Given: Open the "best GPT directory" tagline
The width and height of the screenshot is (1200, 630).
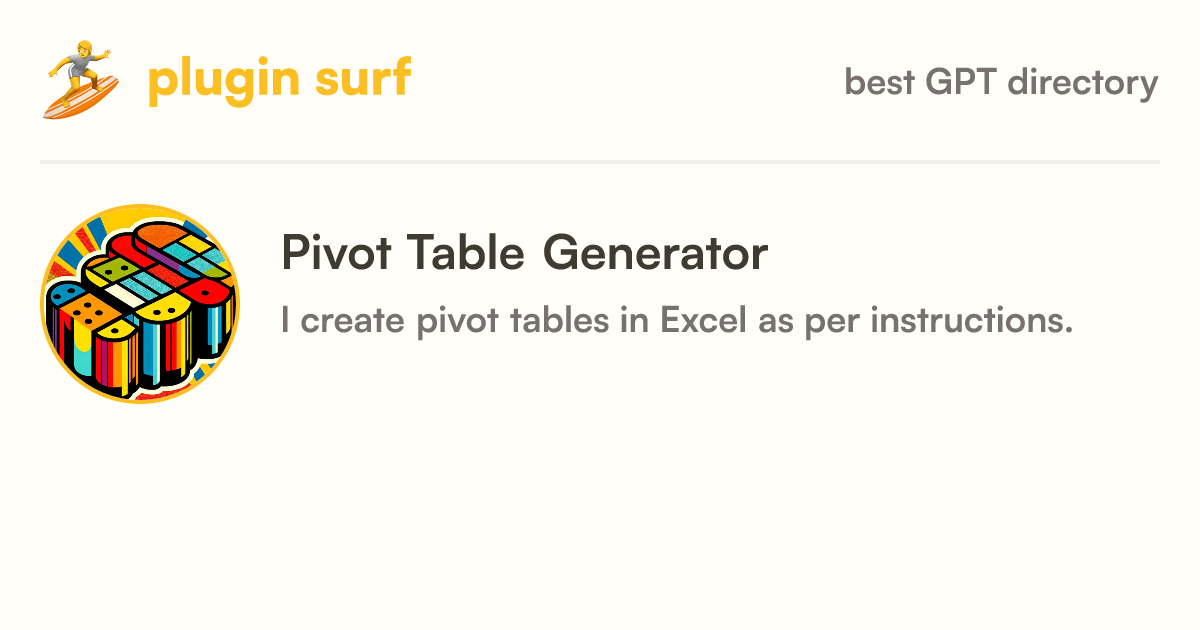Looking at the screenshot, I should pyautogui.click(x=1001, y=83).
